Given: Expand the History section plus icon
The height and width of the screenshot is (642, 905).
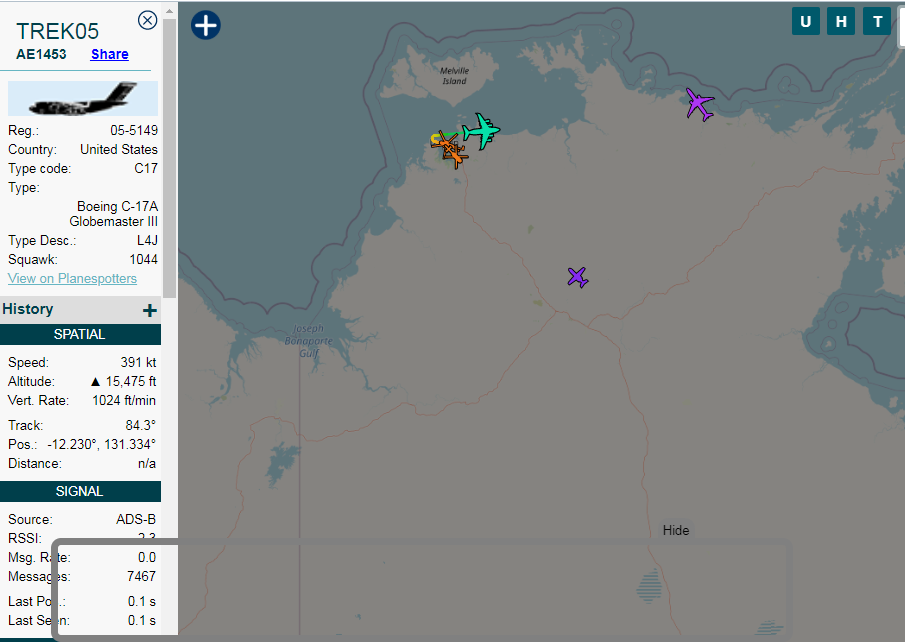Looking at the screenshot, I should click(149, 311).
